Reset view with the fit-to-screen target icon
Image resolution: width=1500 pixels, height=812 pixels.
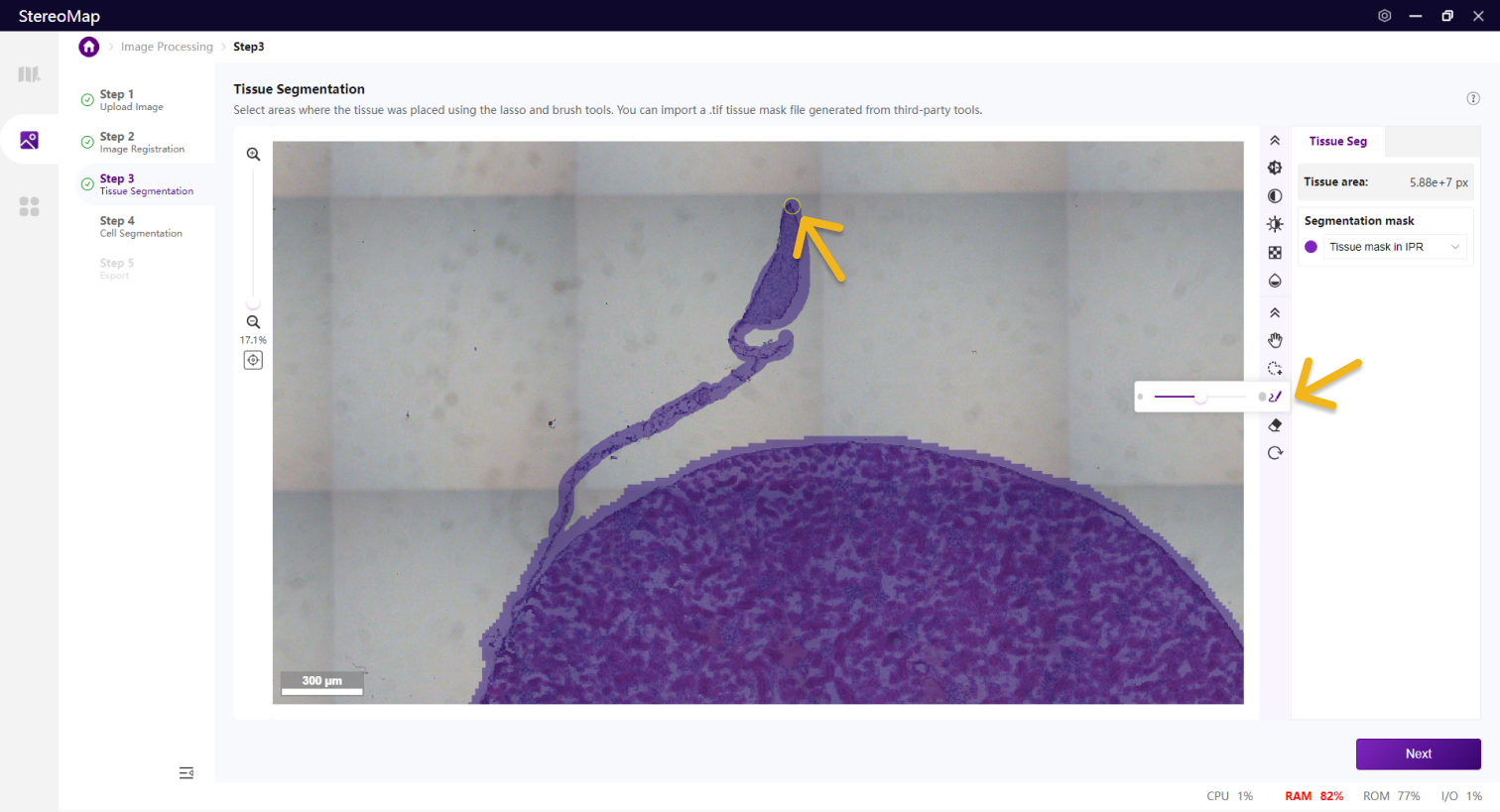[253, 360]
